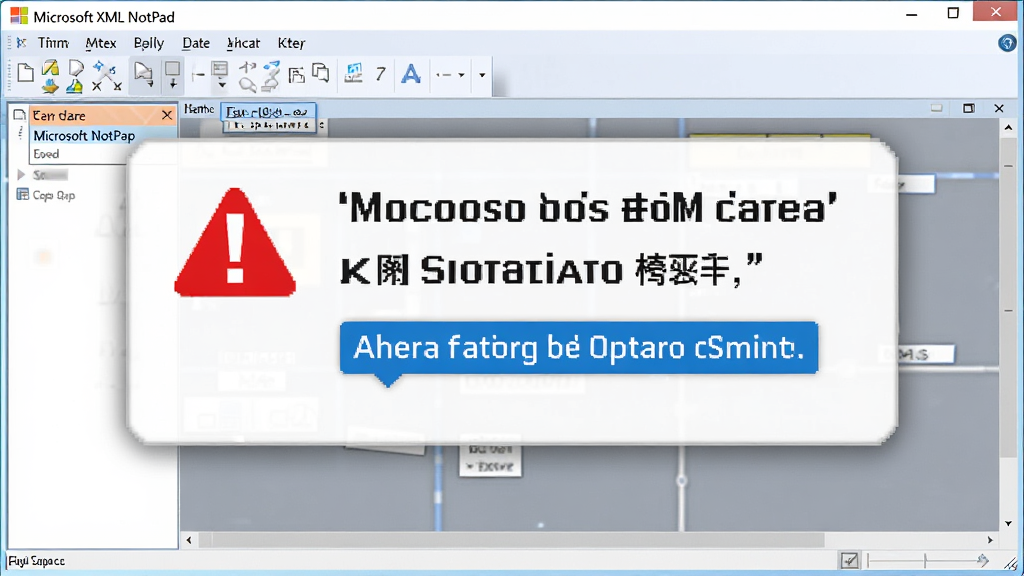The width and height of the screenshot is (1024, 576).
Task: Click the app icon beside Timm menu
Action: [21, 43]
